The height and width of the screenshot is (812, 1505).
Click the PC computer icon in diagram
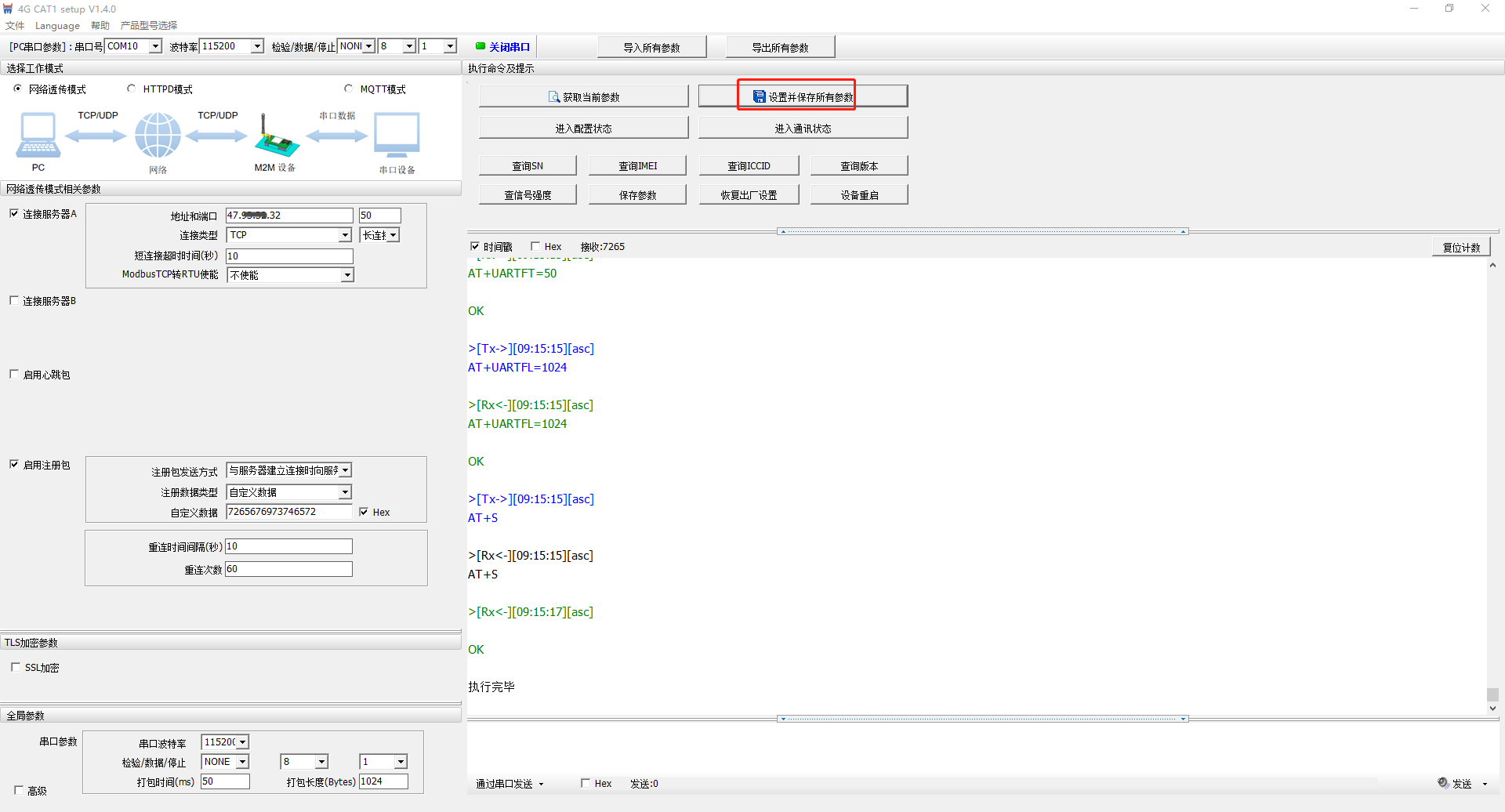tap(38, 135)
